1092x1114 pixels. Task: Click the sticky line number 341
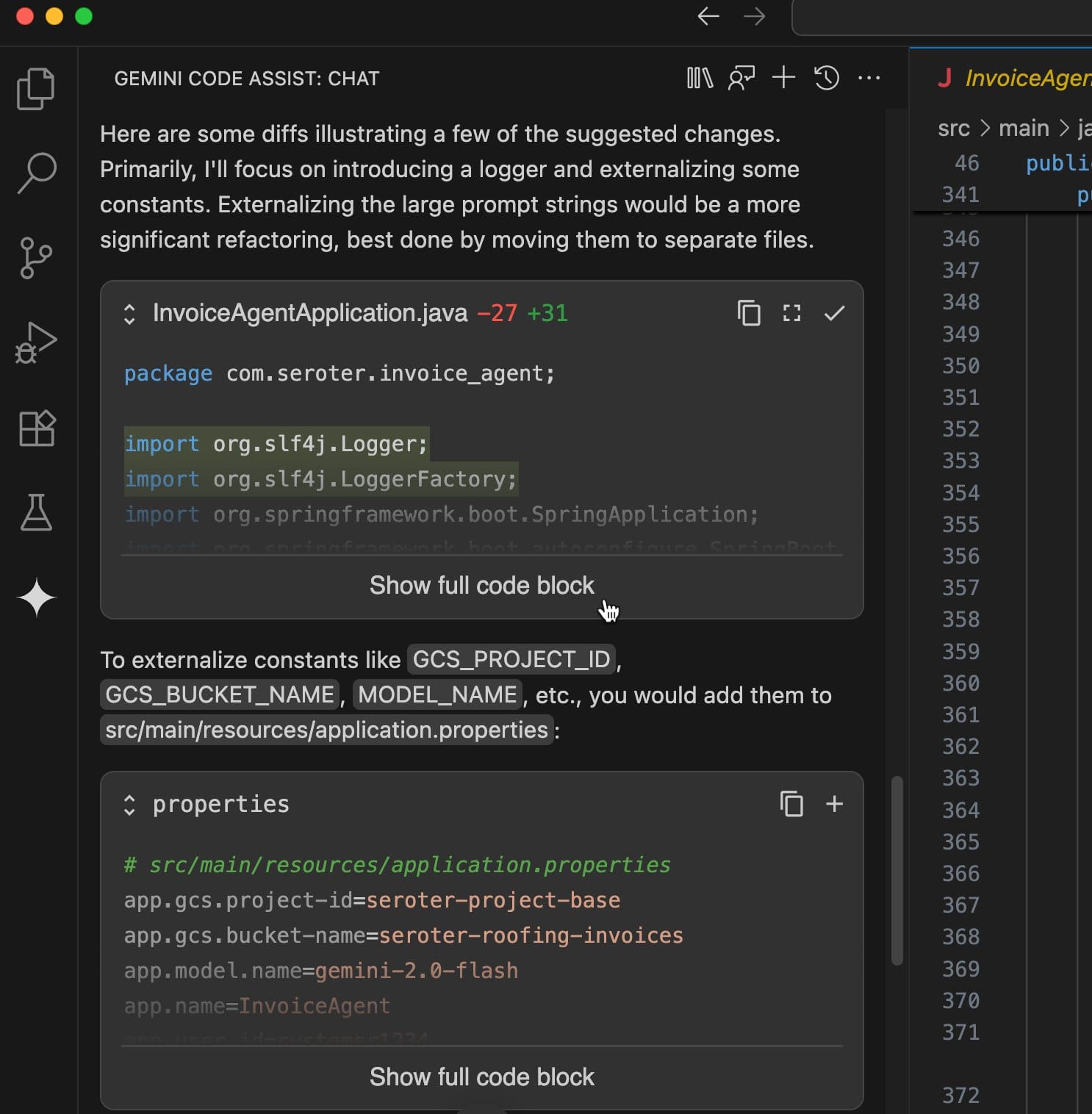tap(960, 194)
